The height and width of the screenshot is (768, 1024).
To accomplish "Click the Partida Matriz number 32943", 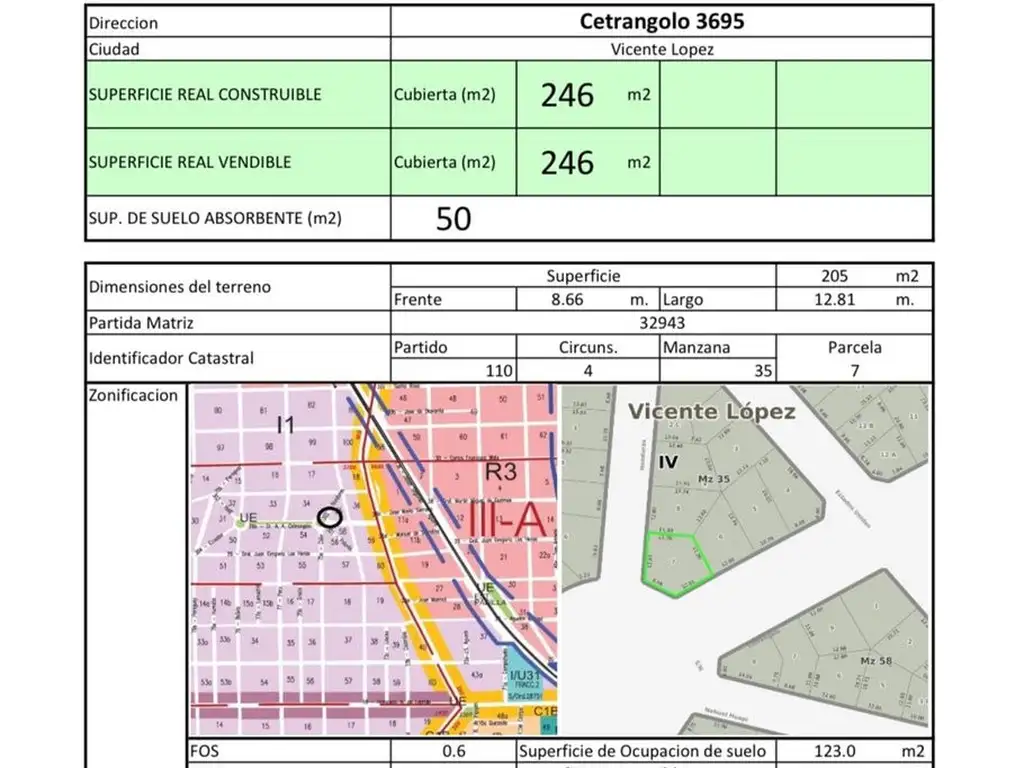I will 661,323.
